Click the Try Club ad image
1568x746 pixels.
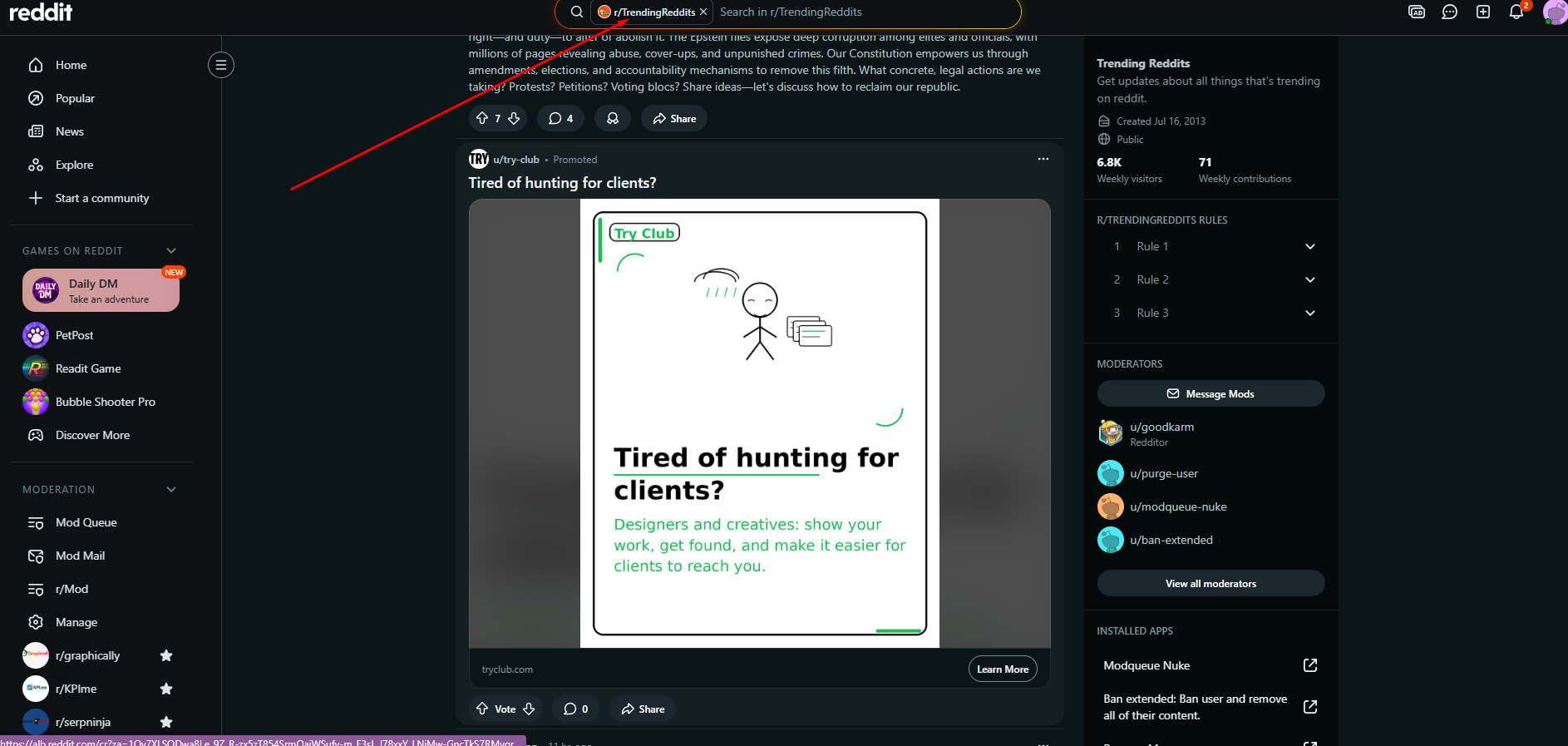[x=760, y=422]
